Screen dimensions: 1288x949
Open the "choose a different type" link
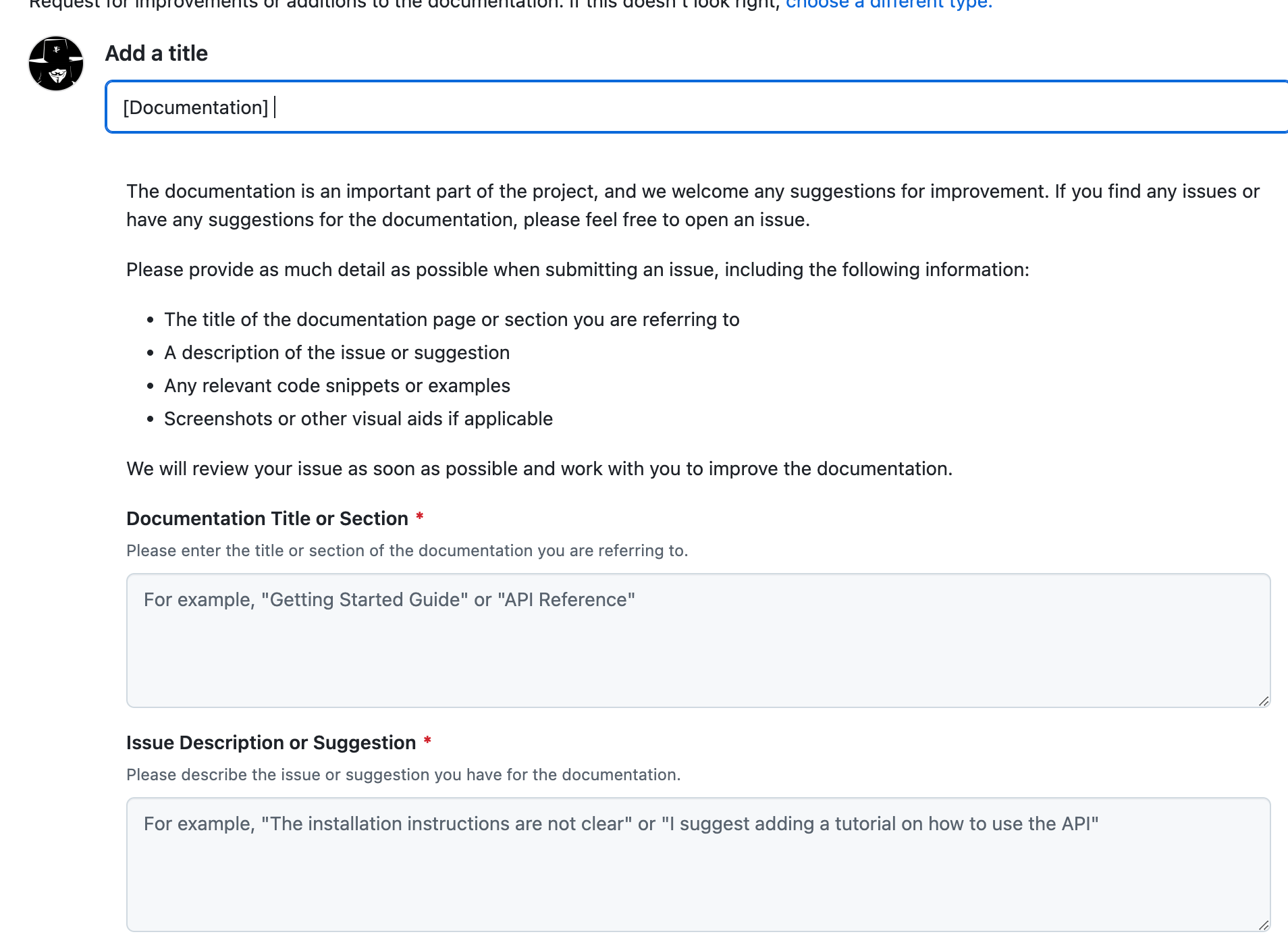(x=888, y=4)
